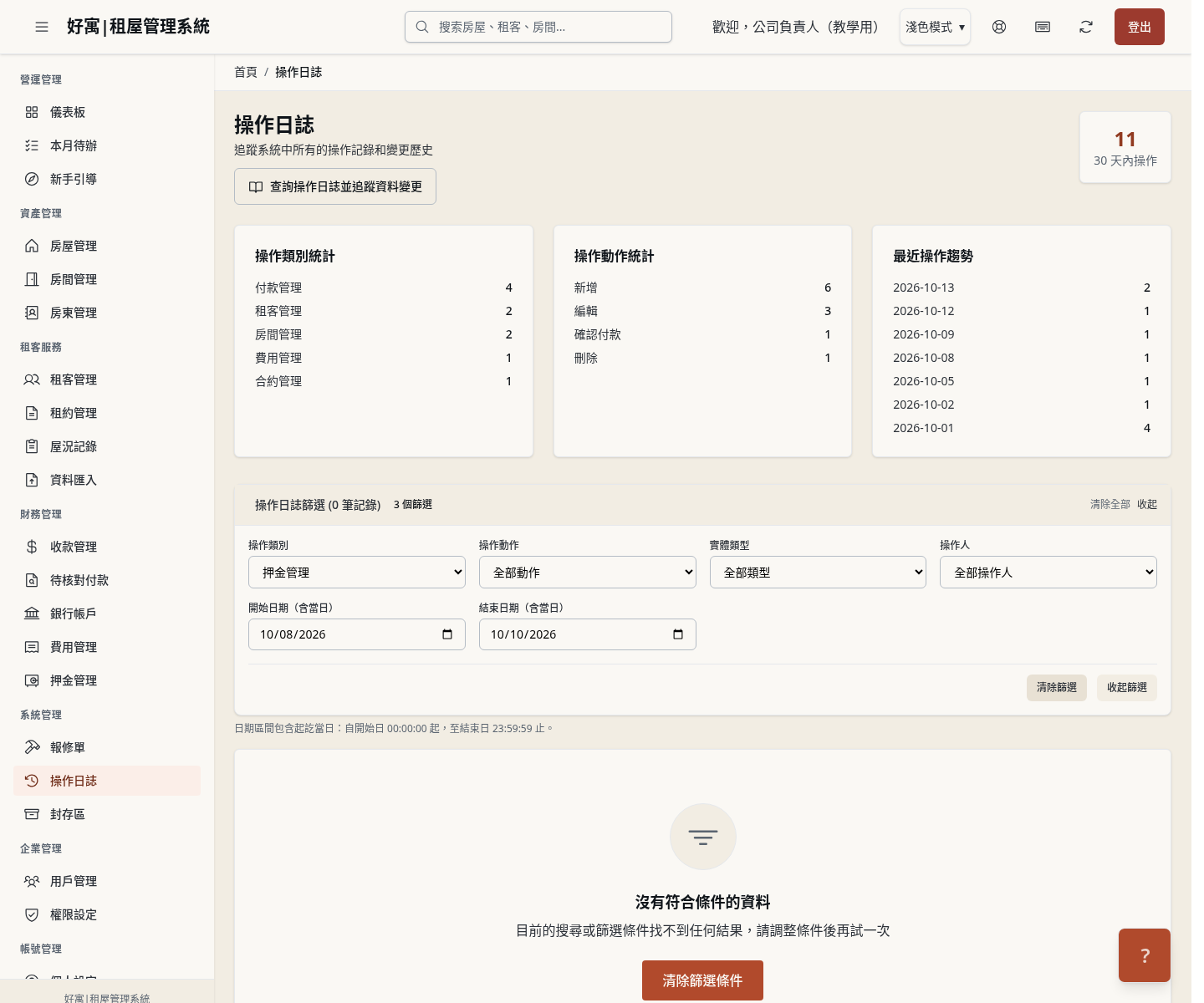
Task: Click the 權限設定 shield check icon
Action: point(32,914)
